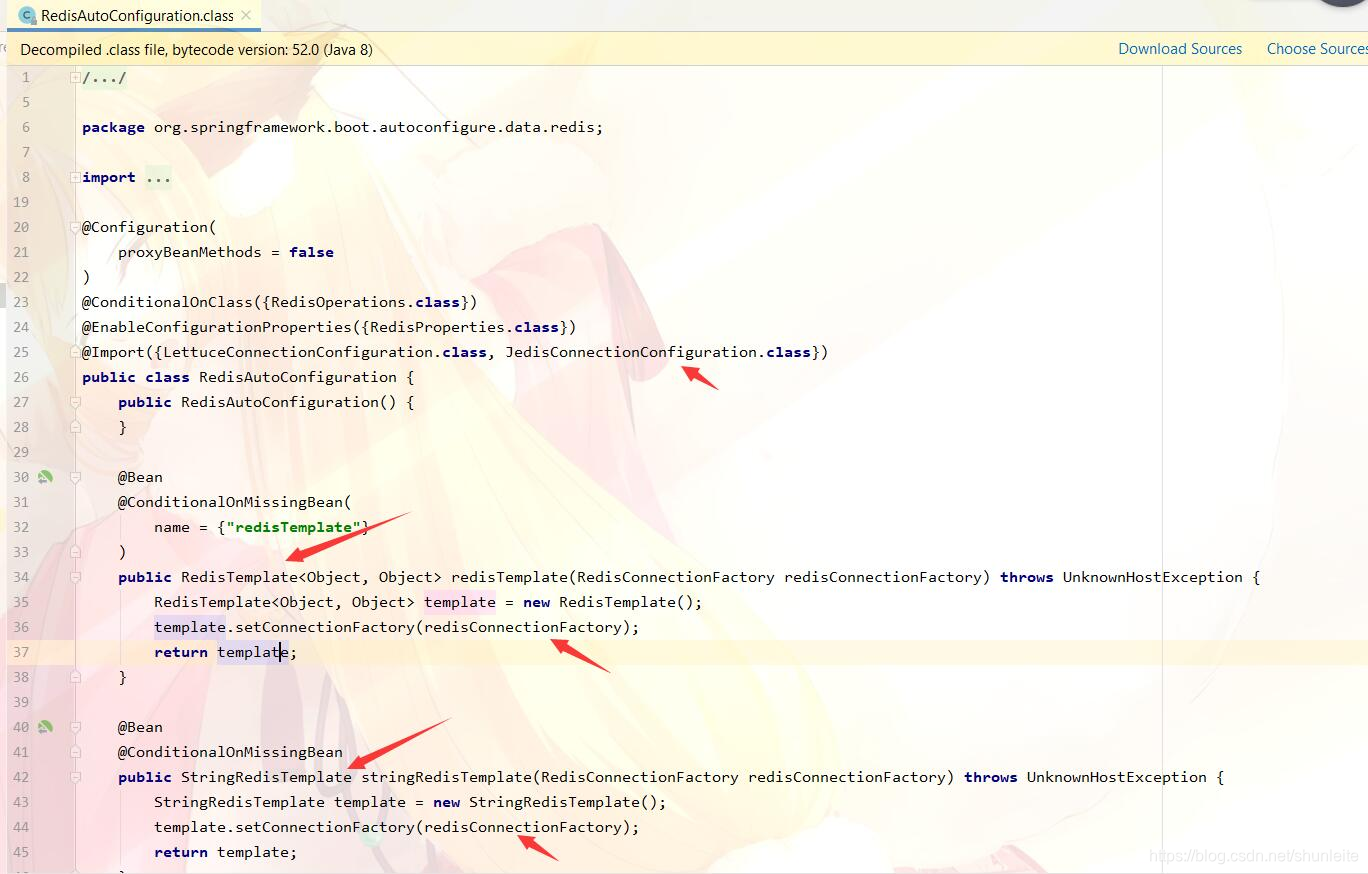Collapse the redisTemplate method at line 34
The height and width of the screenshot is (874, 1368).
click(75, 577)
